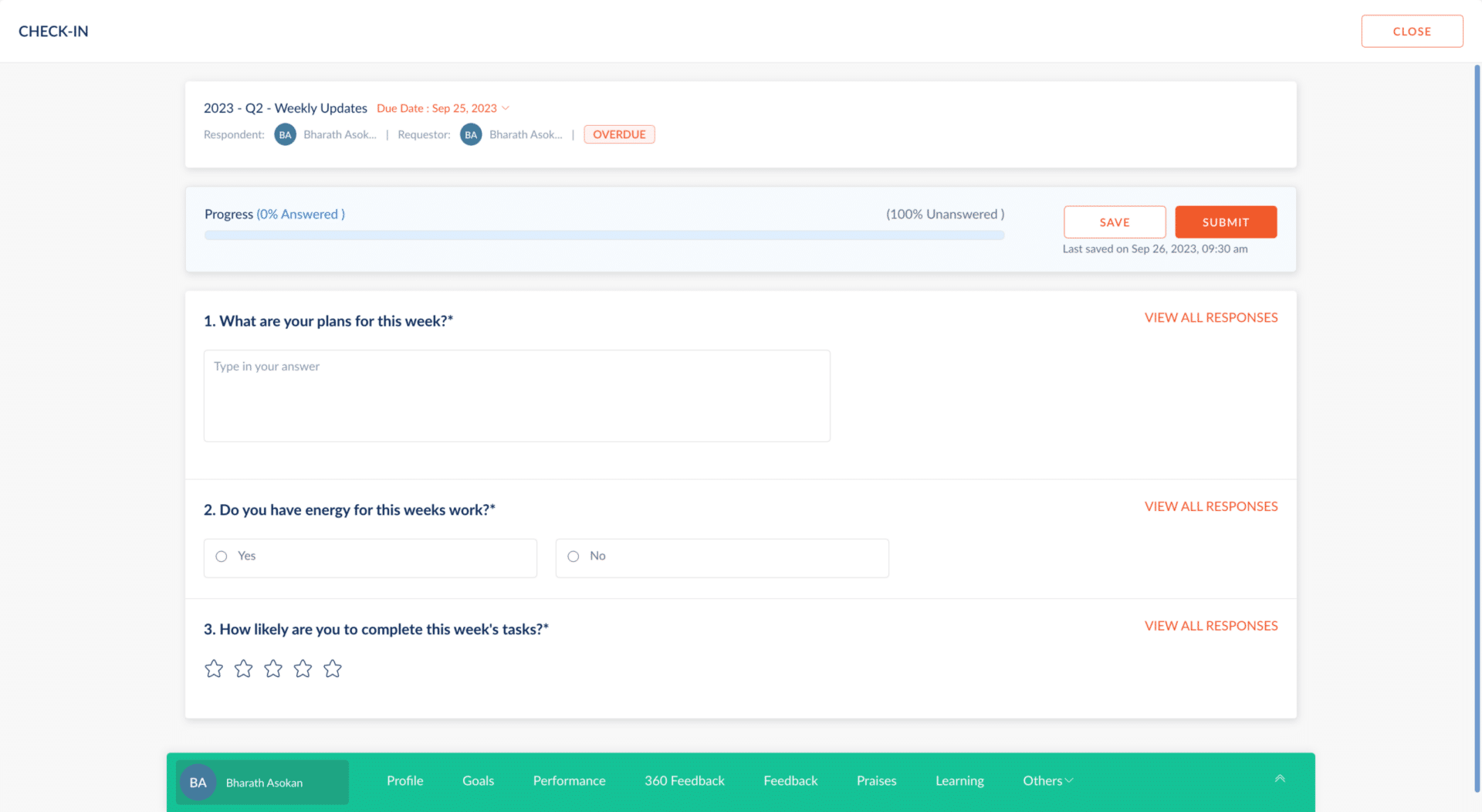This screenshot has width=1482, height=812.
Task: Open the Others dropdown menu
Action: [1048, 781]
